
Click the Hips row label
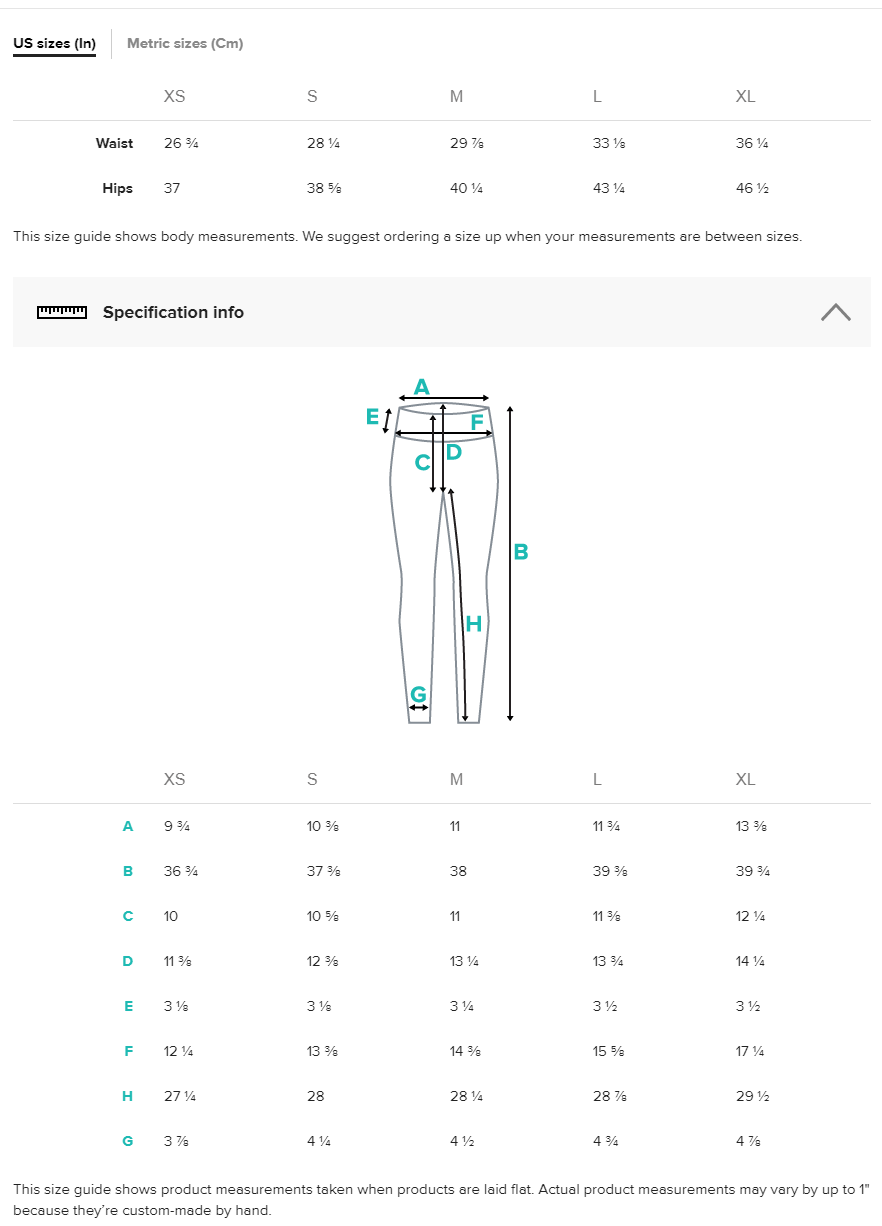tap(117, 188)
